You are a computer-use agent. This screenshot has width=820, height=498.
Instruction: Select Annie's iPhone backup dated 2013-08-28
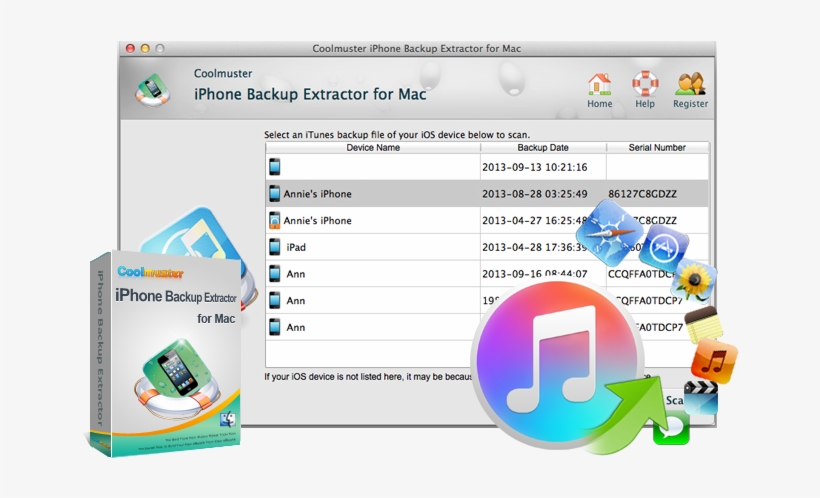[487, 194]
